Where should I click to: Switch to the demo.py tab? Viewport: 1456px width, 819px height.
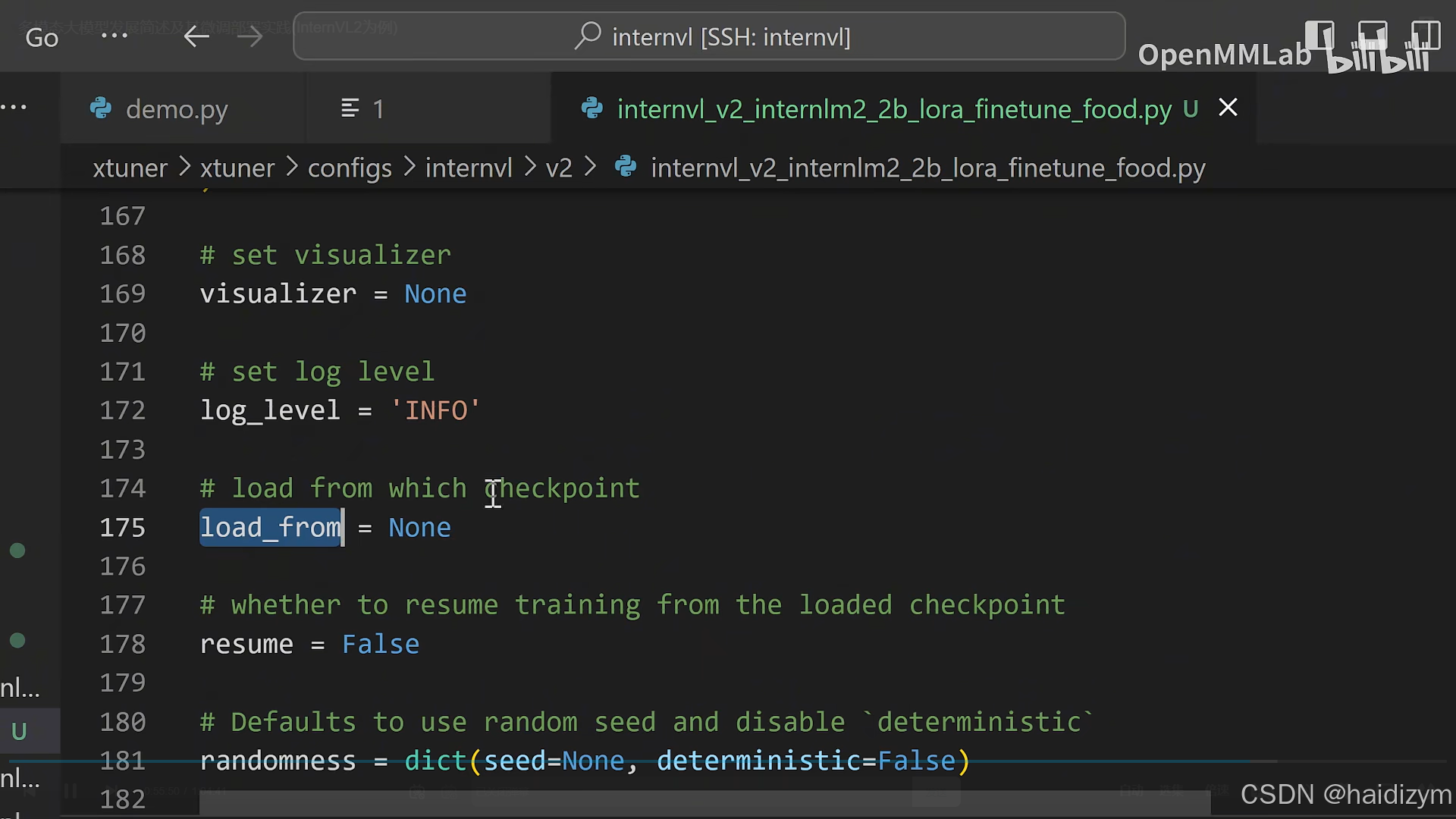click(176, 109)
